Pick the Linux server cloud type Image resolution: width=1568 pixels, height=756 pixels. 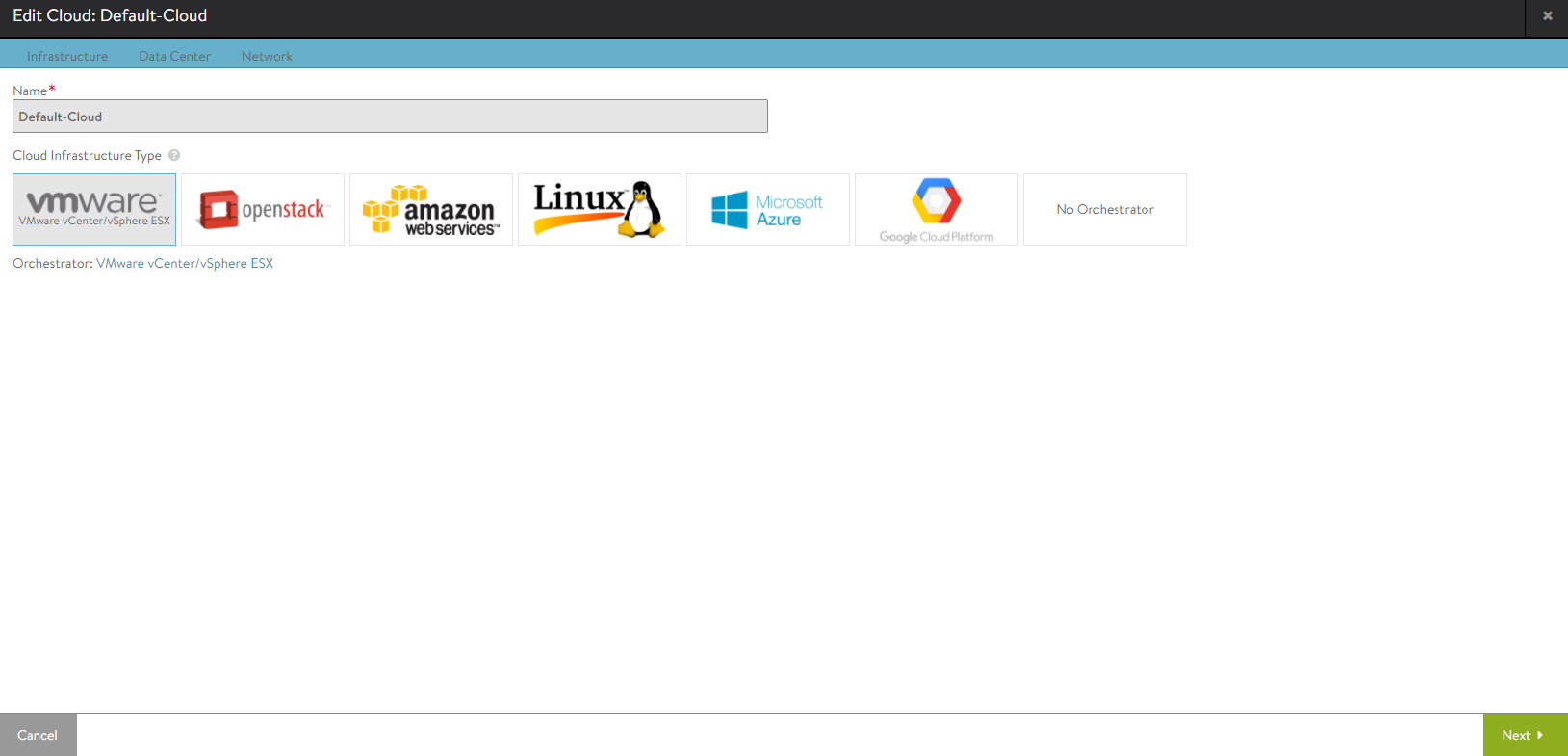point(600,209)
